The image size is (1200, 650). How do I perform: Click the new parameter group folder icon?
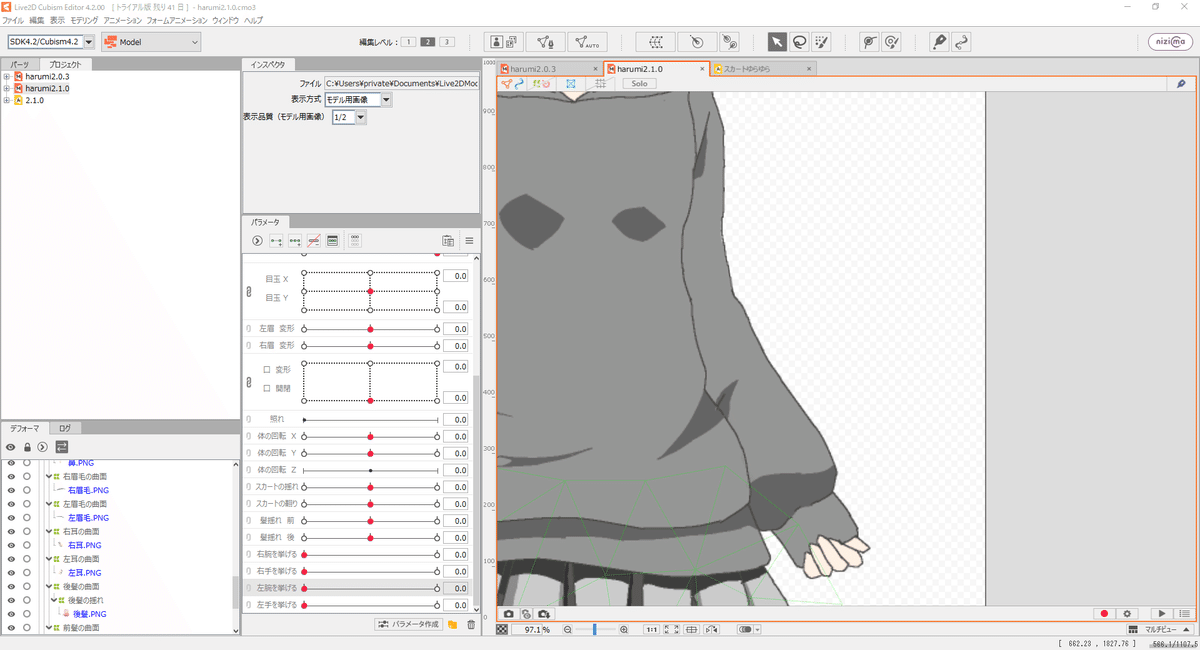click(x=452, y=624)
